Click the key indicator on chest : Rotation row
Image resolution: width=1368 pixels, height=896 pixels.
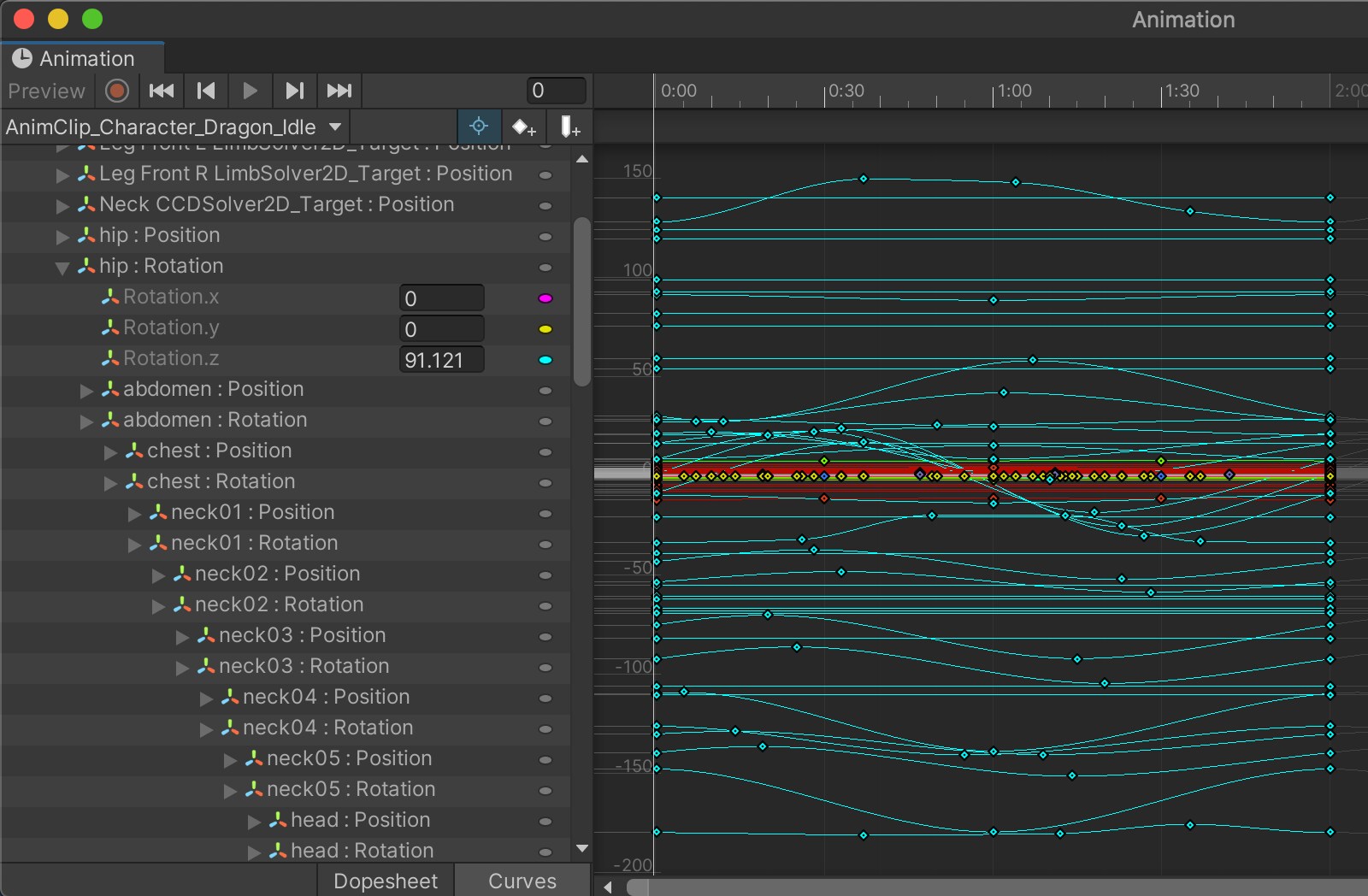[x=545, y=483]
